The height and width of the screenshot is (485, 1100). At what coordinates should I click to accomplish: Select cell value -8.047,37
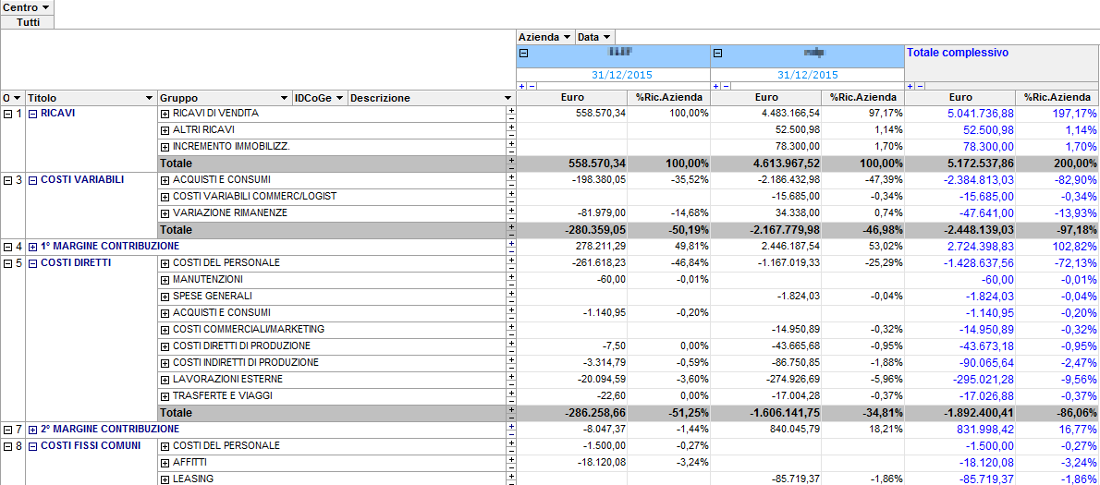click(604, 429)
